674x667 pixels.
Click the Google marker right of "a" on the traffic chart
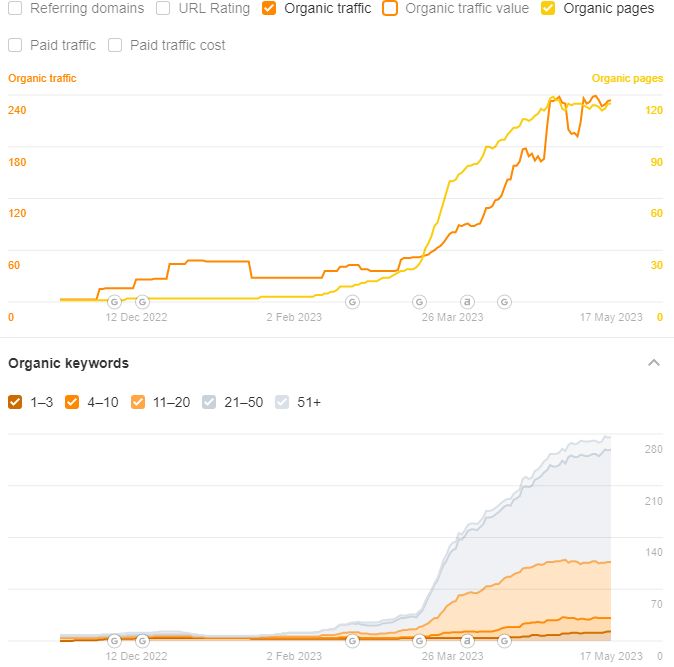coord(504,301)
